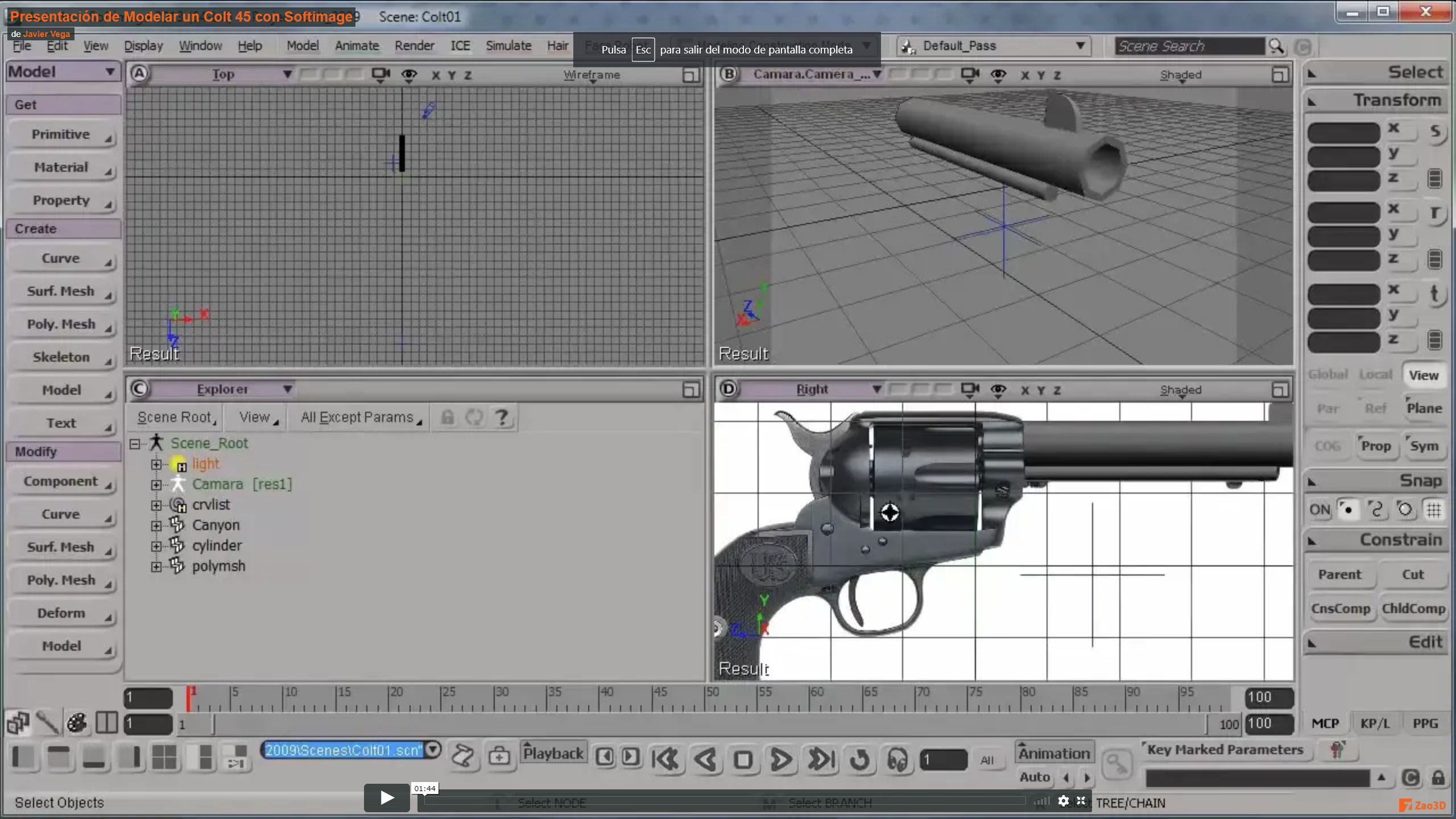Screen dimensions: 1456x819
Task: Open the ICE menu
Action: 460,45
